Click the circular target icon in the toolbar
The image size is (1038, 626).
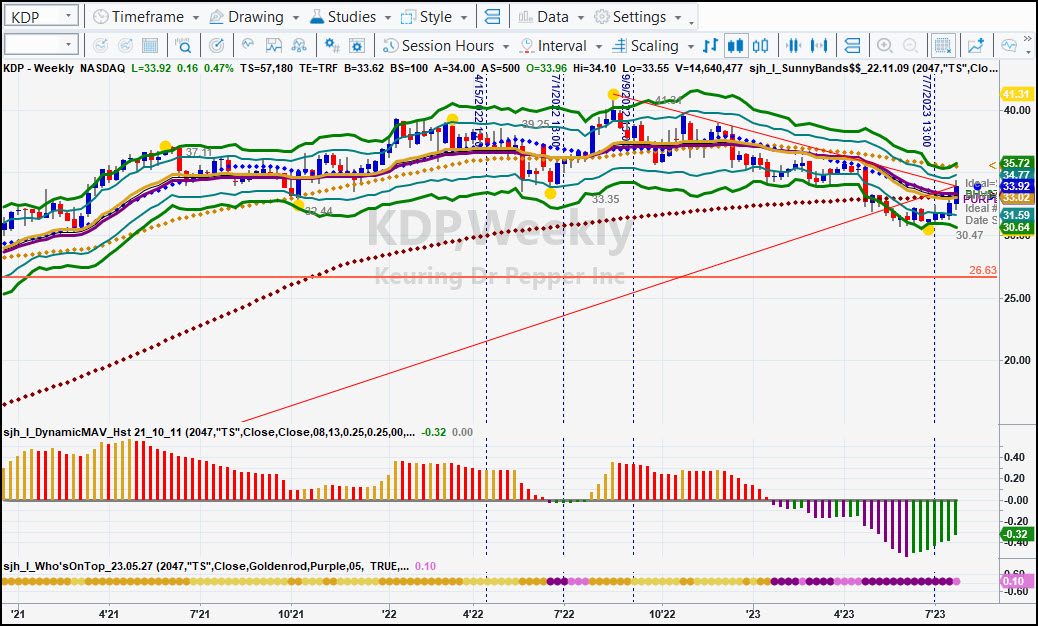[216, 46]
